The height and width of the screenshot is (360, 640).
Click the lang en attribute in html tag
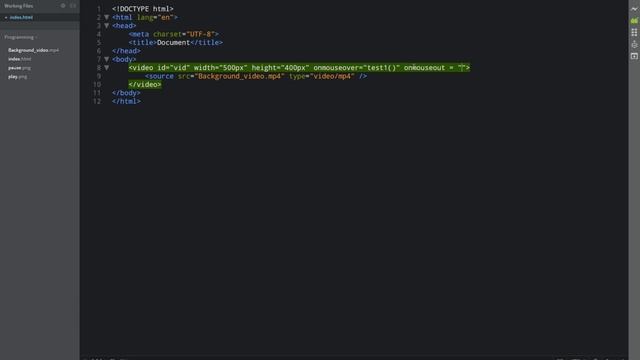[x=157, y=18]
